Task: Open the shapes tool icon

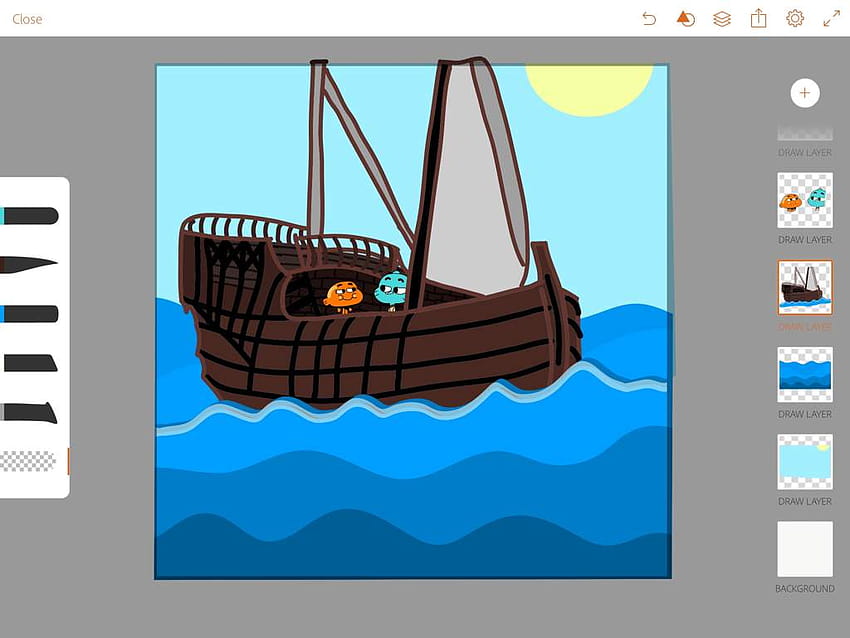Action: pos(686,19)
